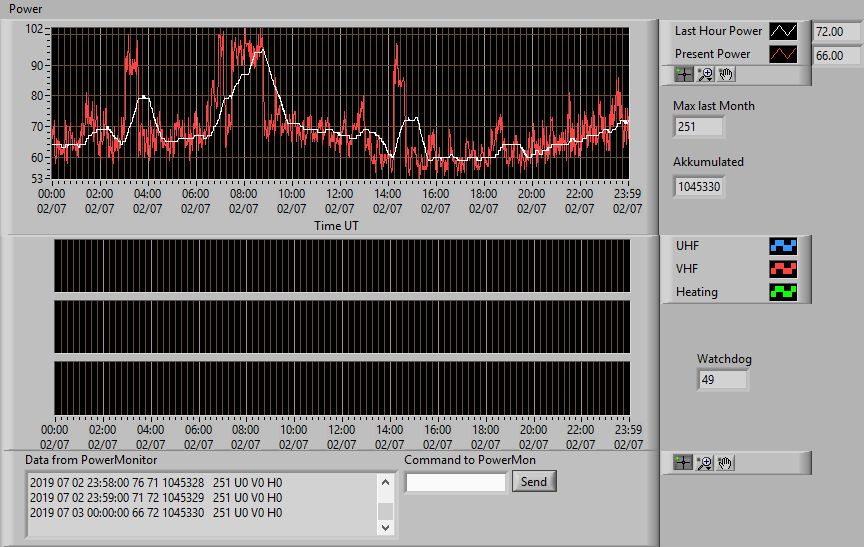Screen dimensions: 864x547
Task: Click the Last Hour Power 72.00 value box
Action: coord(836,31)
